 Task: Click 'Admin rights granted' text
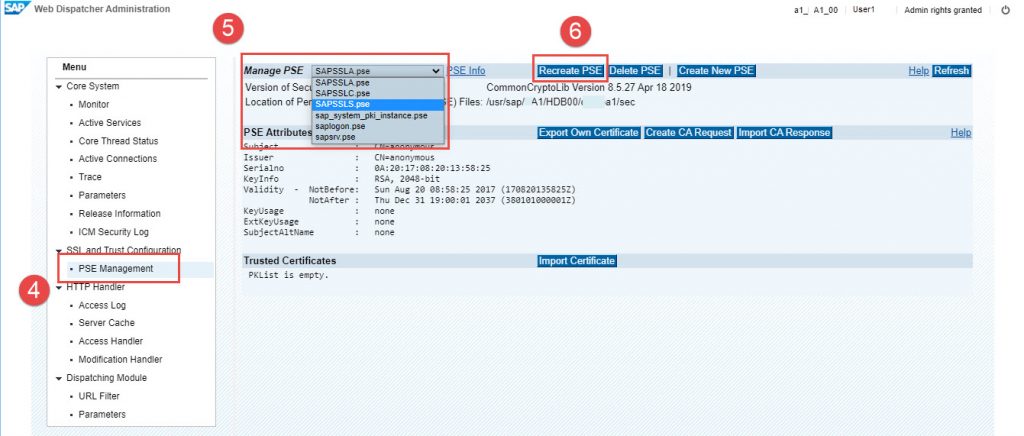pyautogui.click(x=942, y=10)
